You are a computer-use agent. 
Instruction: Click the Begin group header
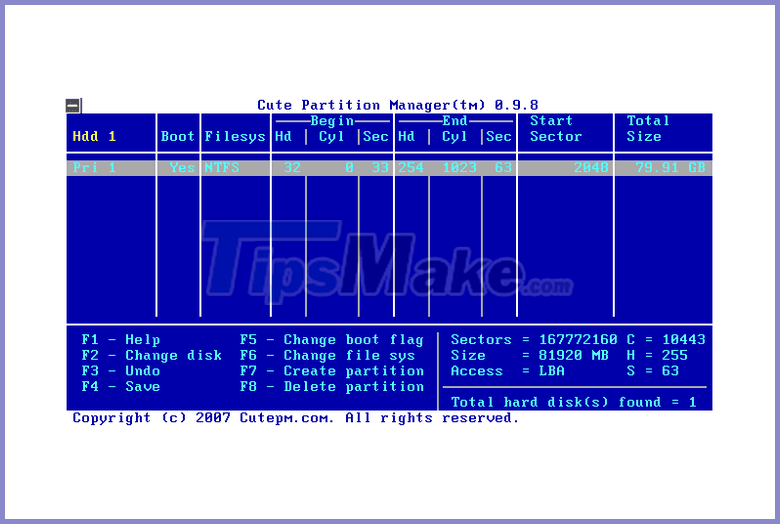[332, 121]
